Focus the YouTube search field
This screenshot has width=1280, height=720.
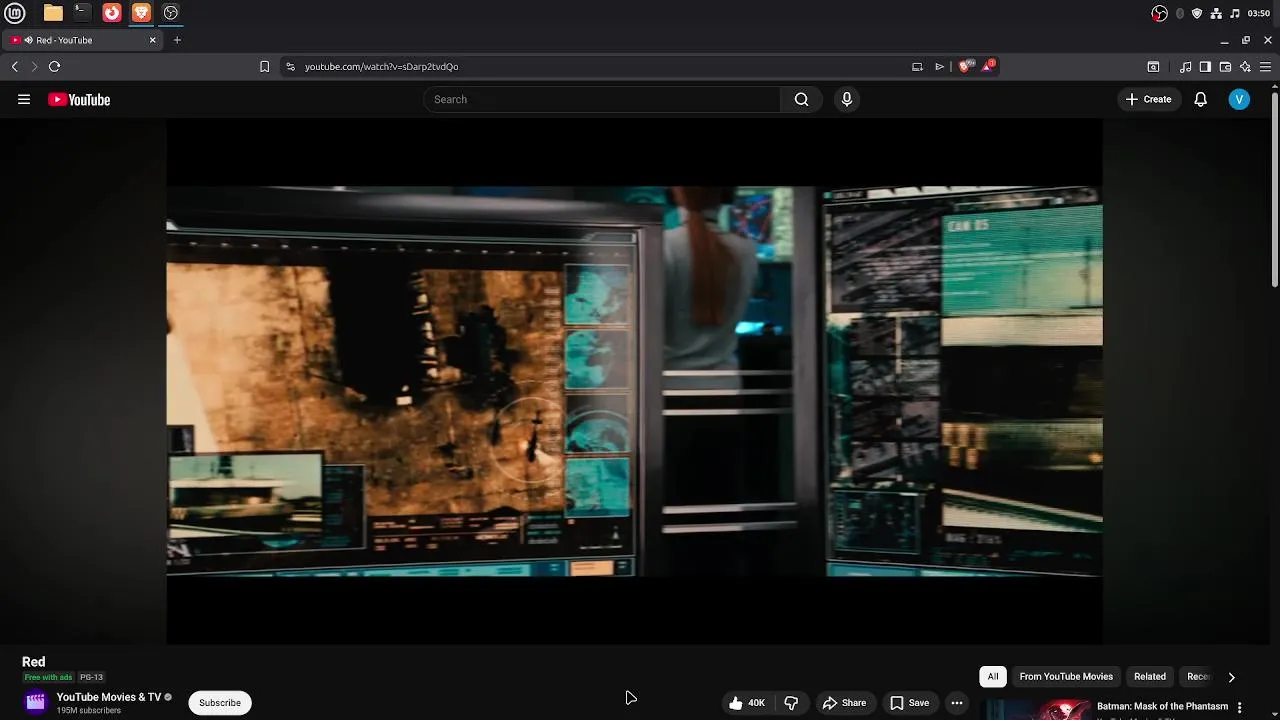pyautogui.click(x=602, y=99)
